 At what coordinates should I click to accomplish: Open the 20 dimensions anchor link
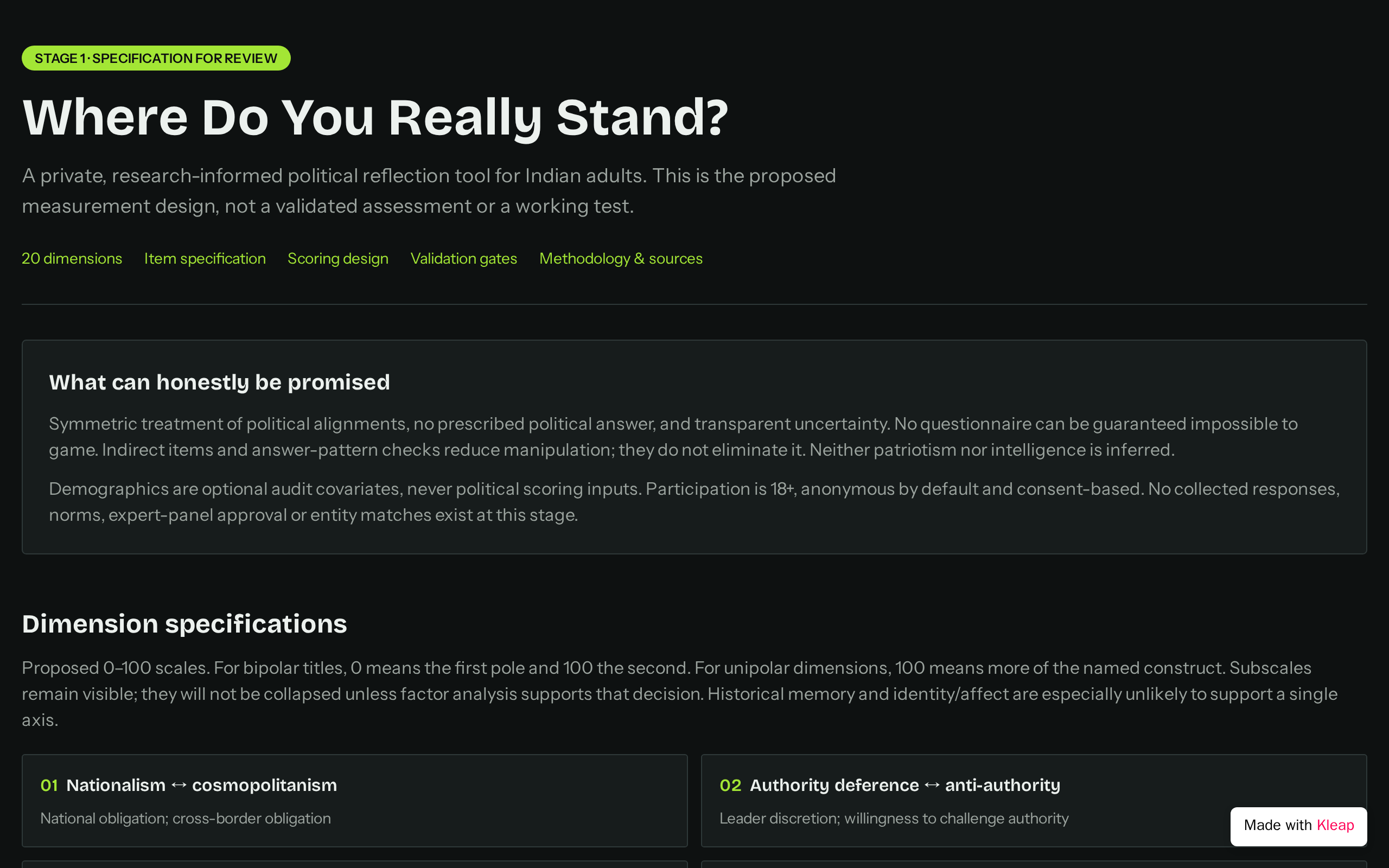(x=72, y=258)
